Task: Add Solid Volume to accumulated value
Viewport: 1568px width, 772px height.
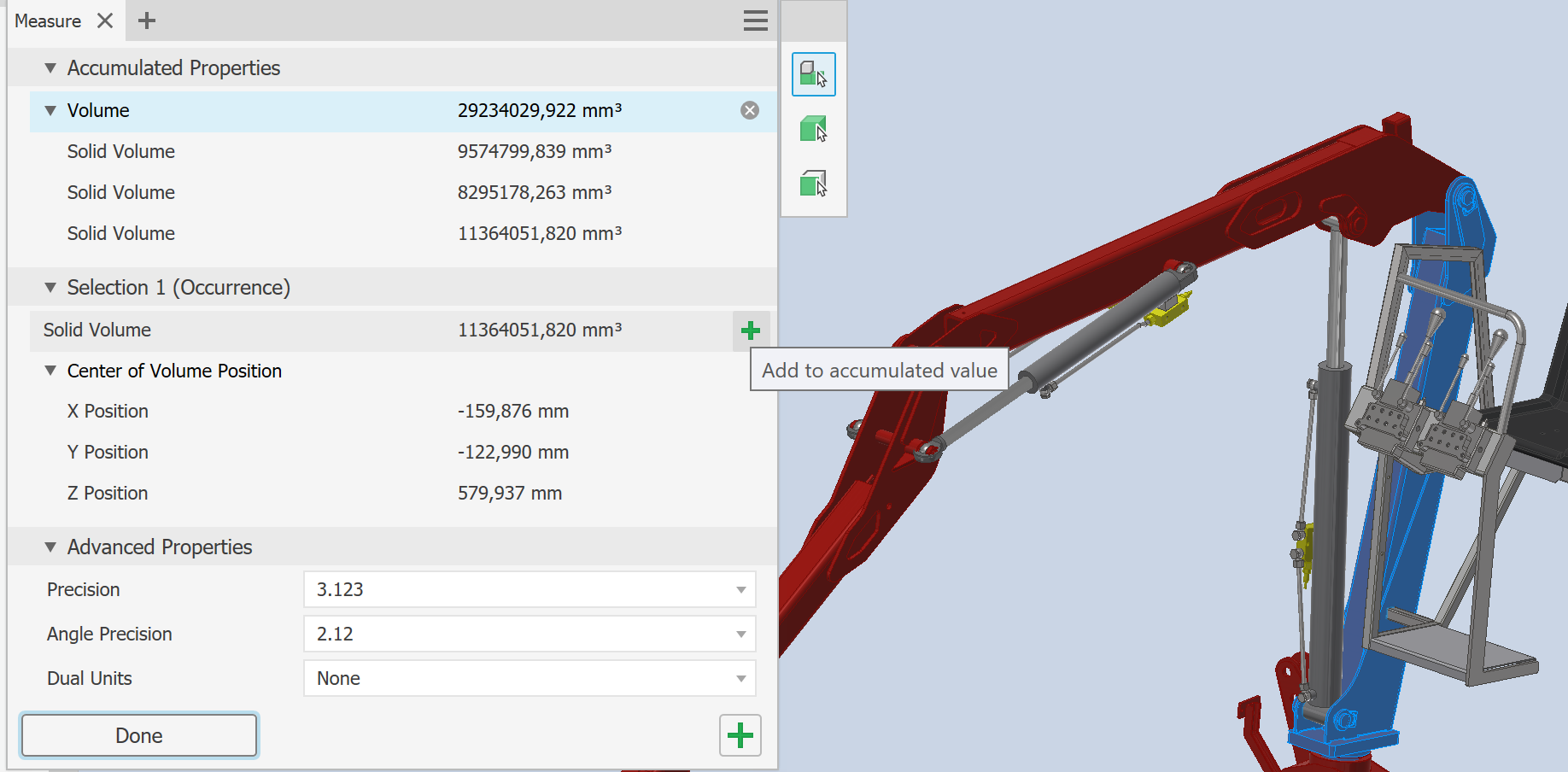Action: 749,330
